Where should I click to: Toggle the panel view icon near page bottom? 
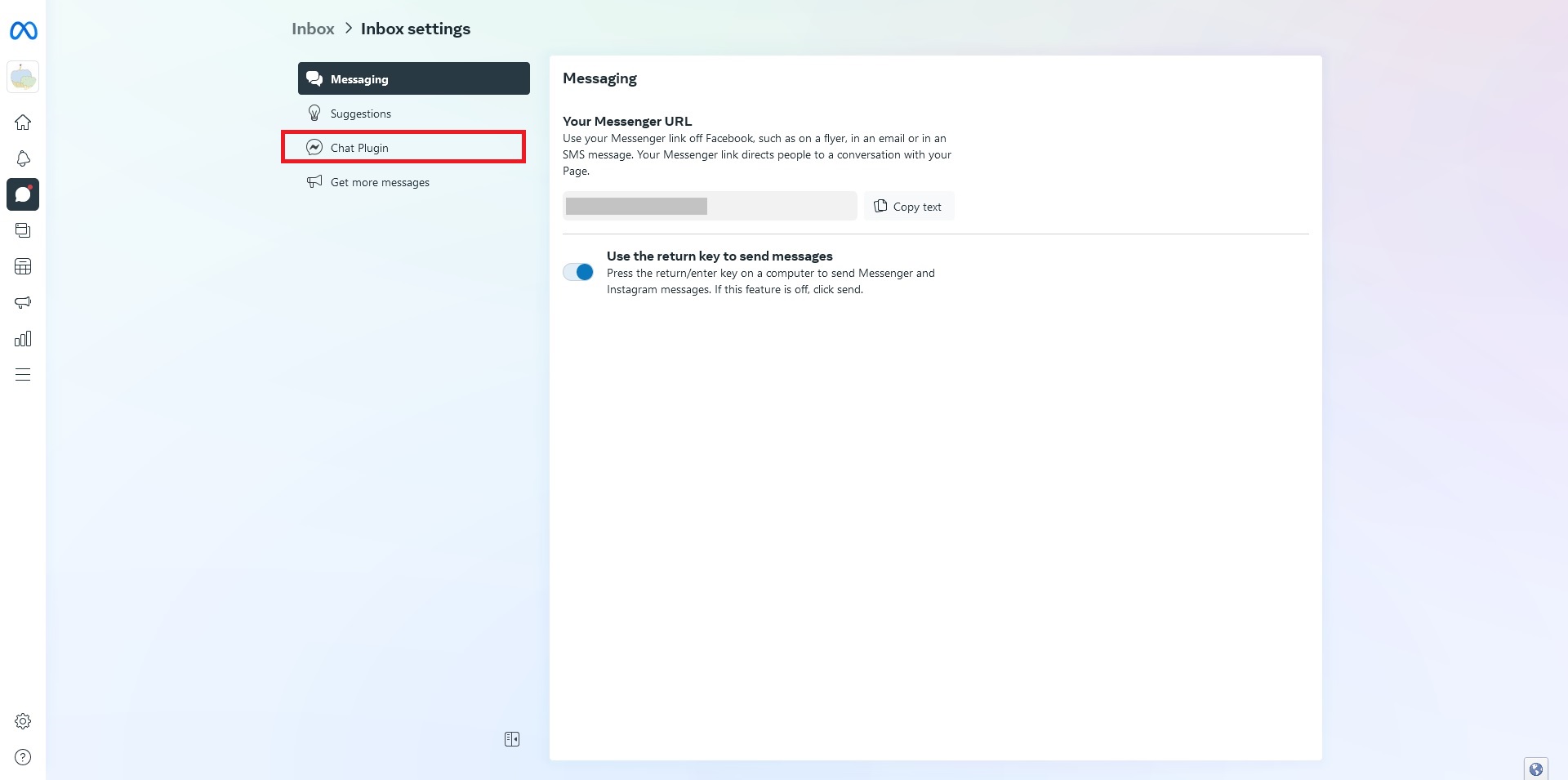[512, 738]
